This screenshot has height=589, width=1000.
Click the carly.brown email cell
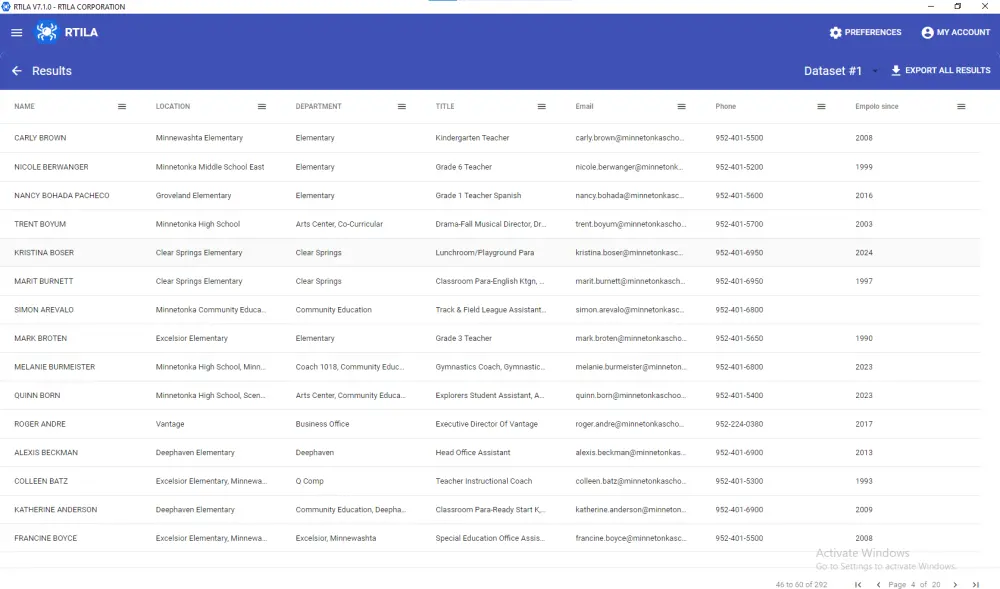pyautogui.click(x=629, y=138)
